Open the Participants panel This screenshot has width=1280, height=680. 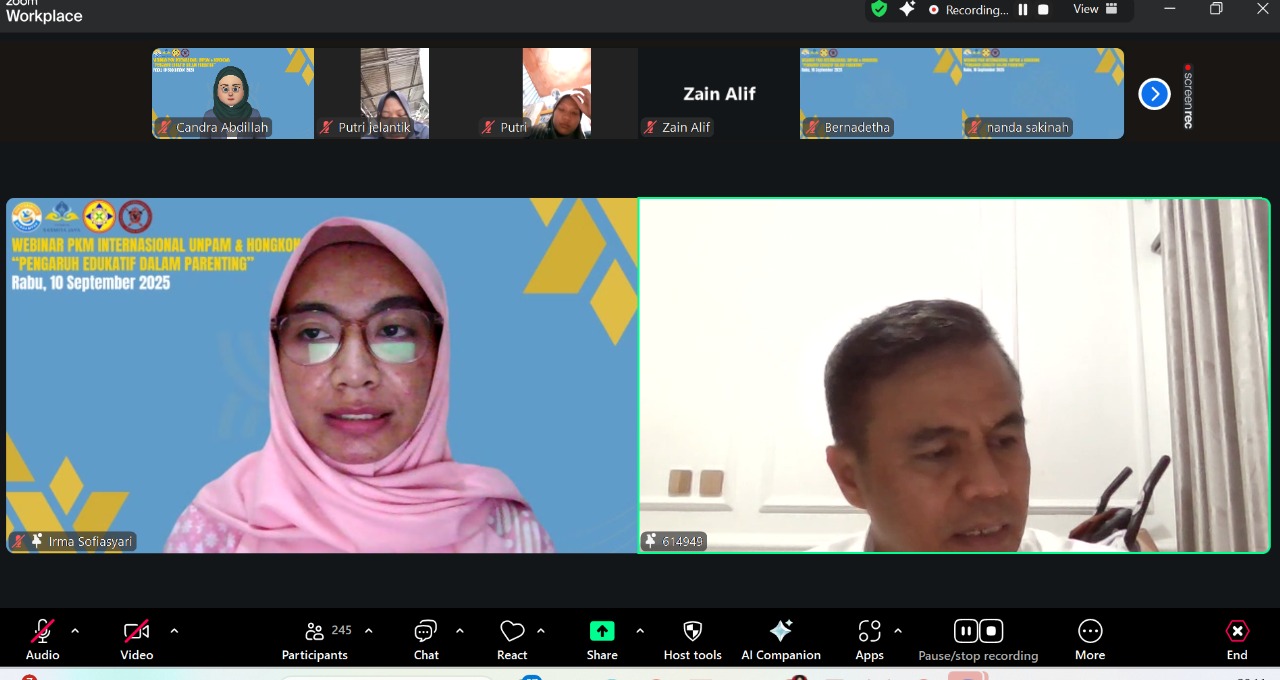tap(315, 640)
